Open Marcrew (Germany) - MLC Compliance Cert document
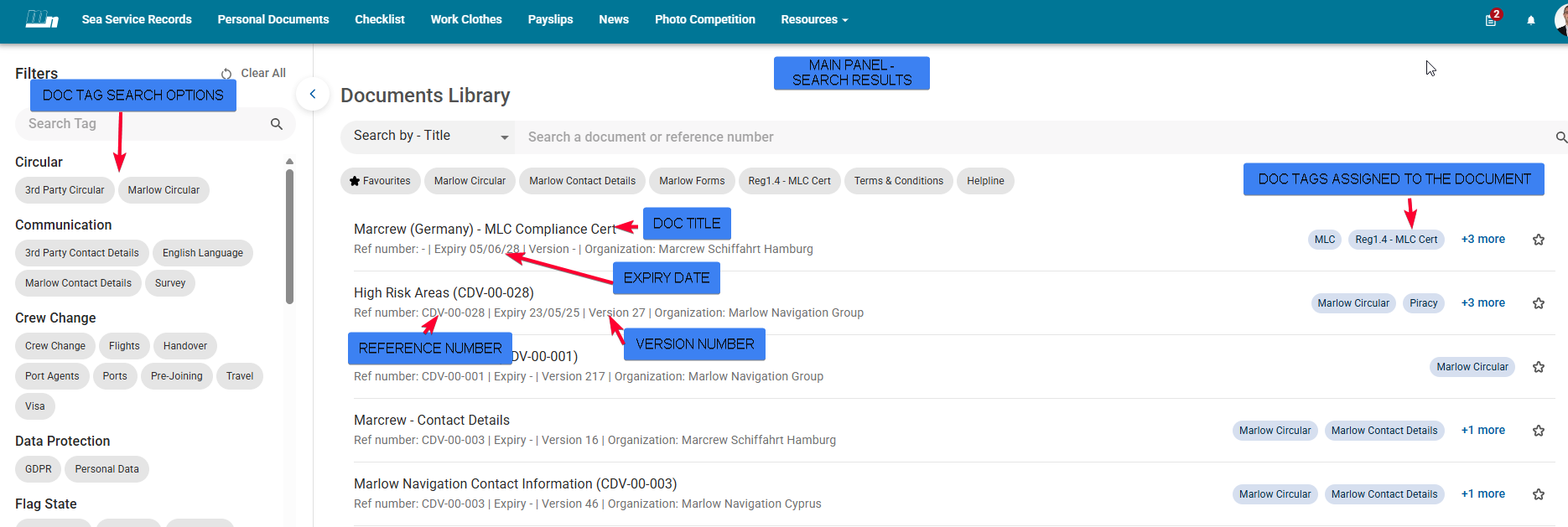 click(485, 229)
